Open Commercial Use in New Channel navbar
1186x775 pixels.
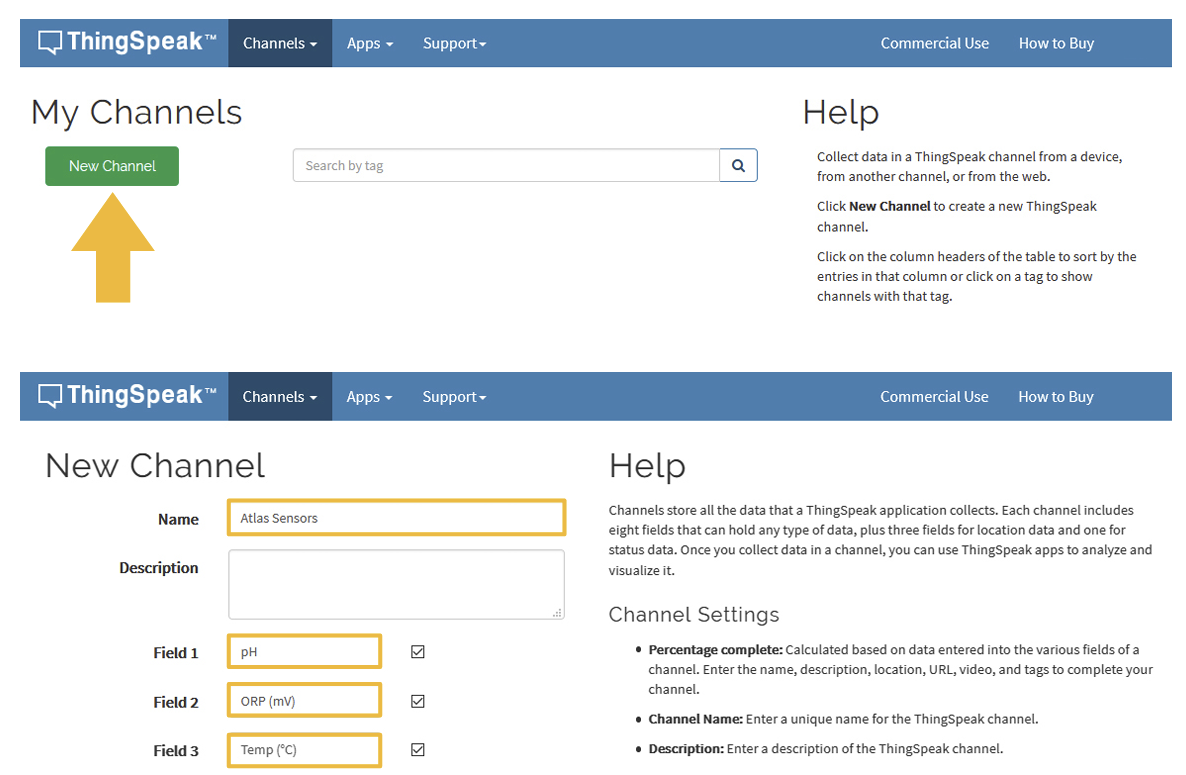point(934,396)
